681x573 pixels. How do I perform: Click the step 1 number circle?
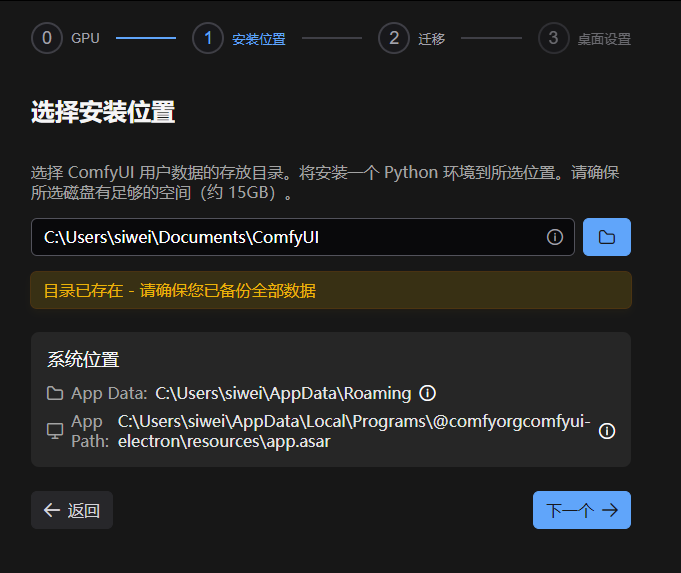pos(208,39)
